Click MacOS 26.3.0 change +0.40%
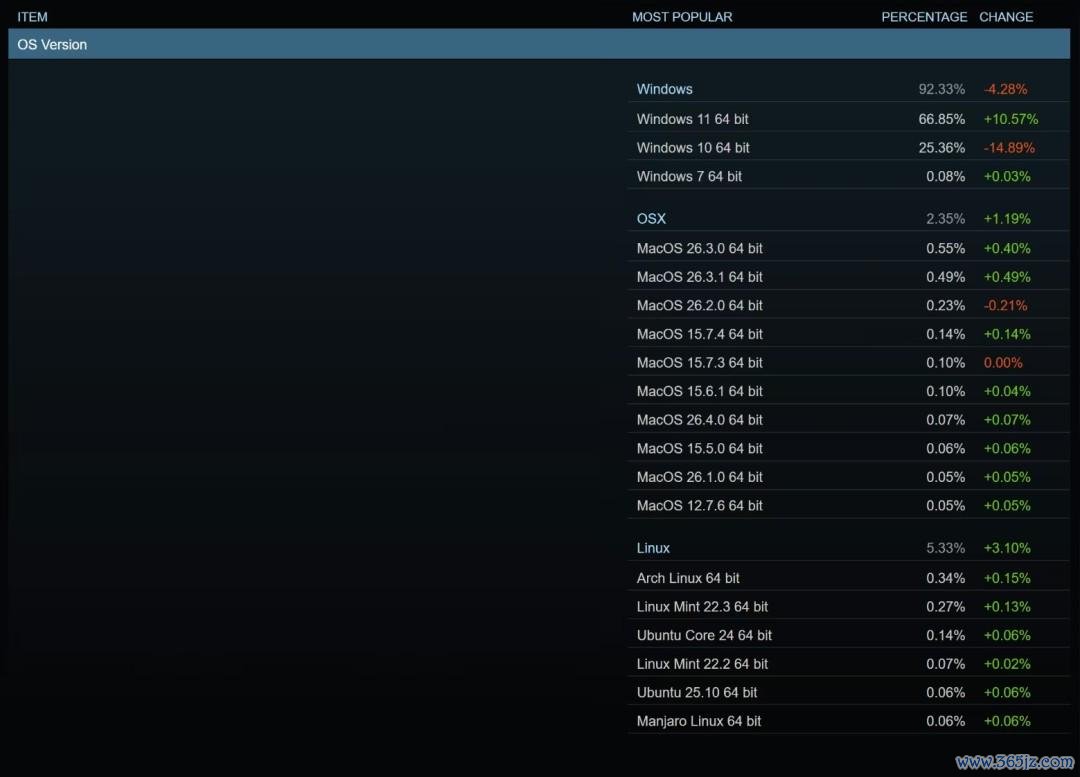The image size is (1080, 777). (1007, 248)
